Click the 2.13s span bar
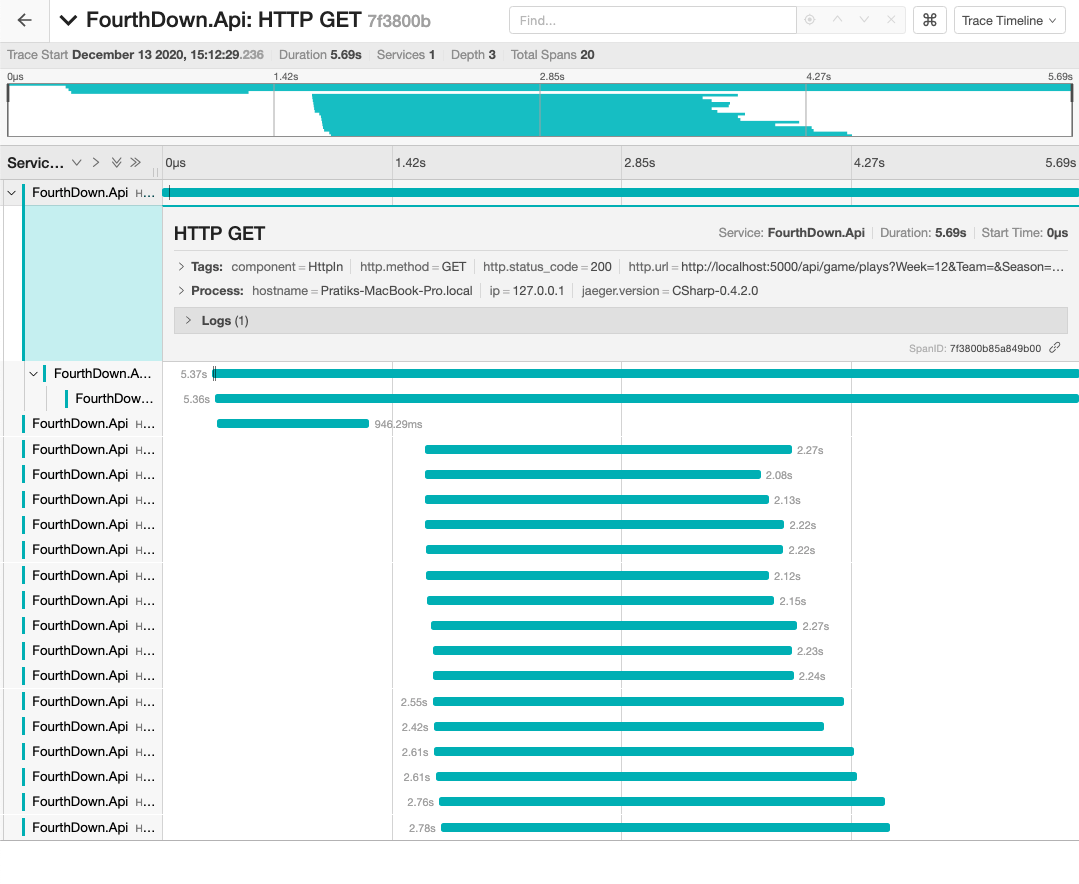This screenshot has width=1079, height=884. 597,499
